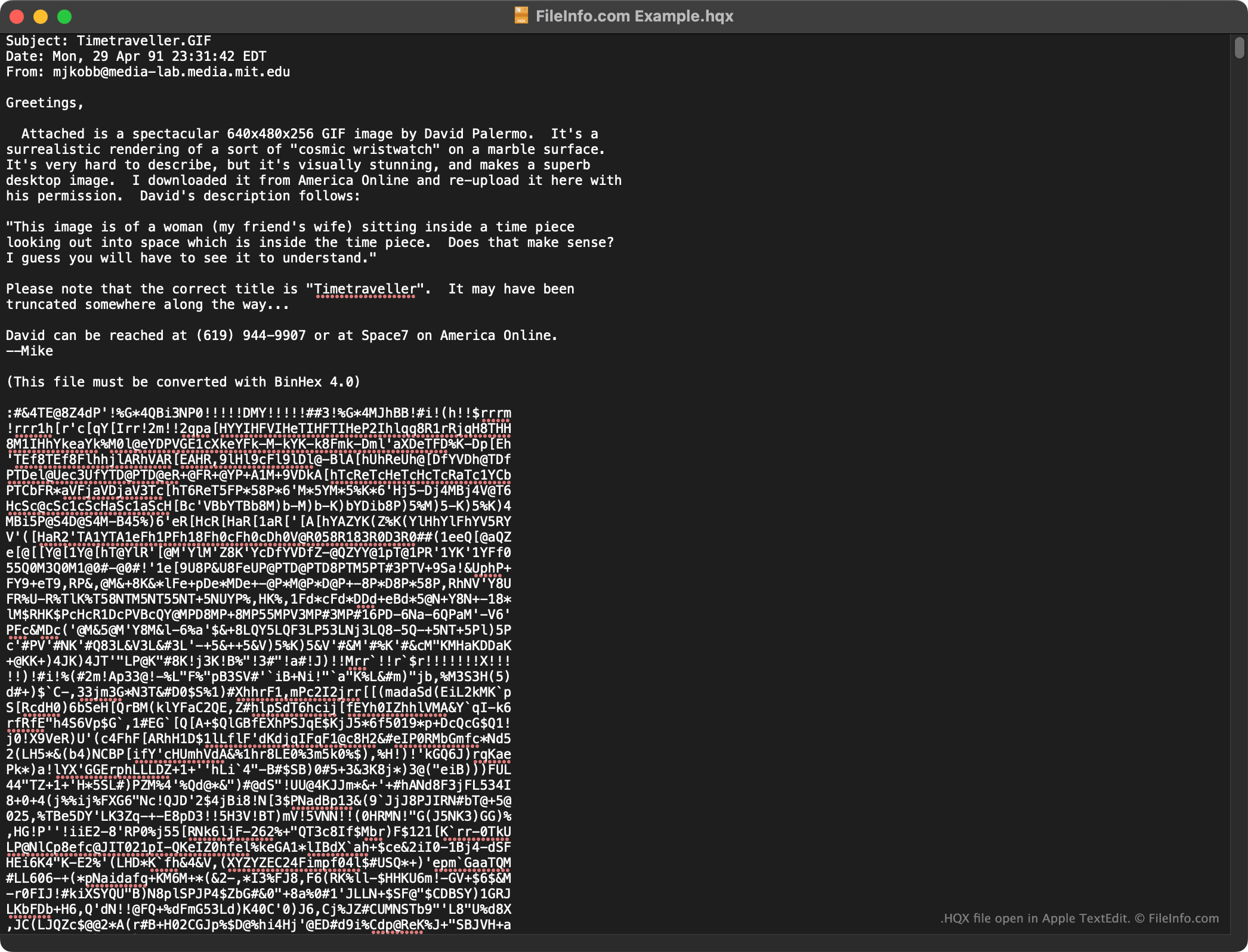Click the red close traffic light
The width and height of the screenshot is (1248, 952).
[x=17, y=16]
